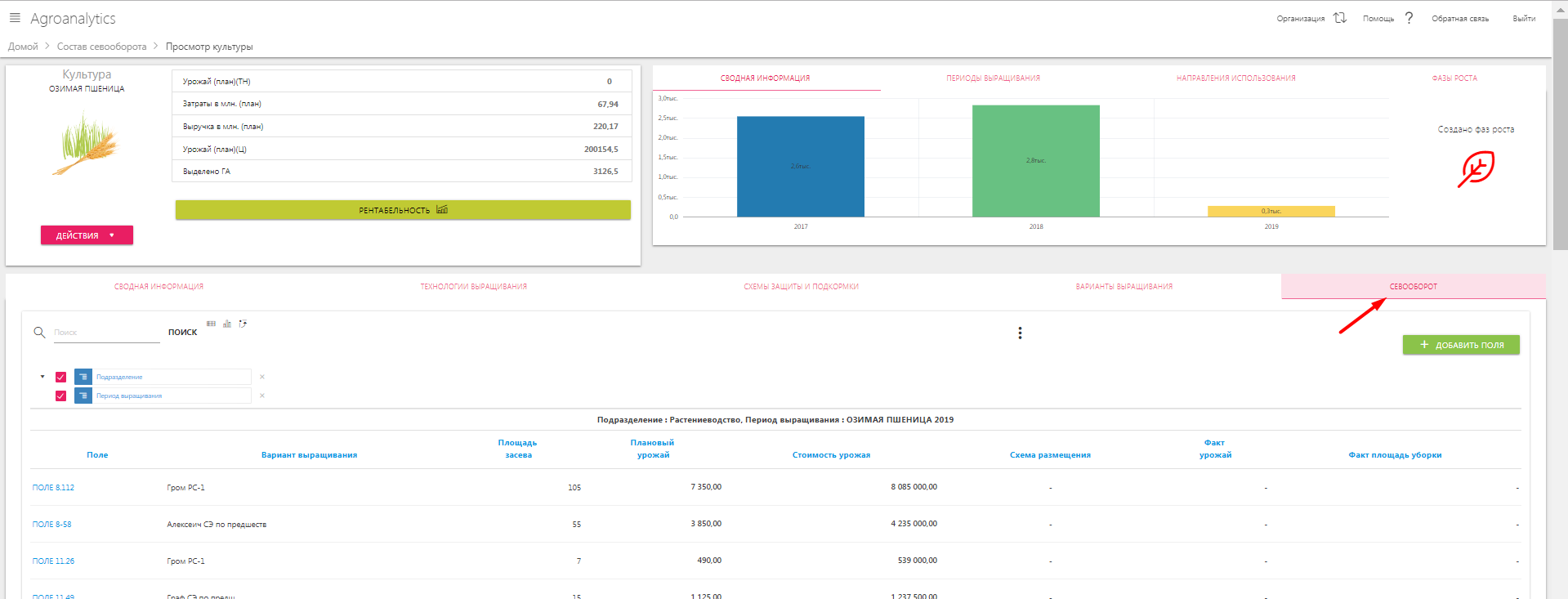Remove the Подразделение grouping with X
Image resolution: width=1568 pixels, height=599 pixels.
click(x=262, y=377)
